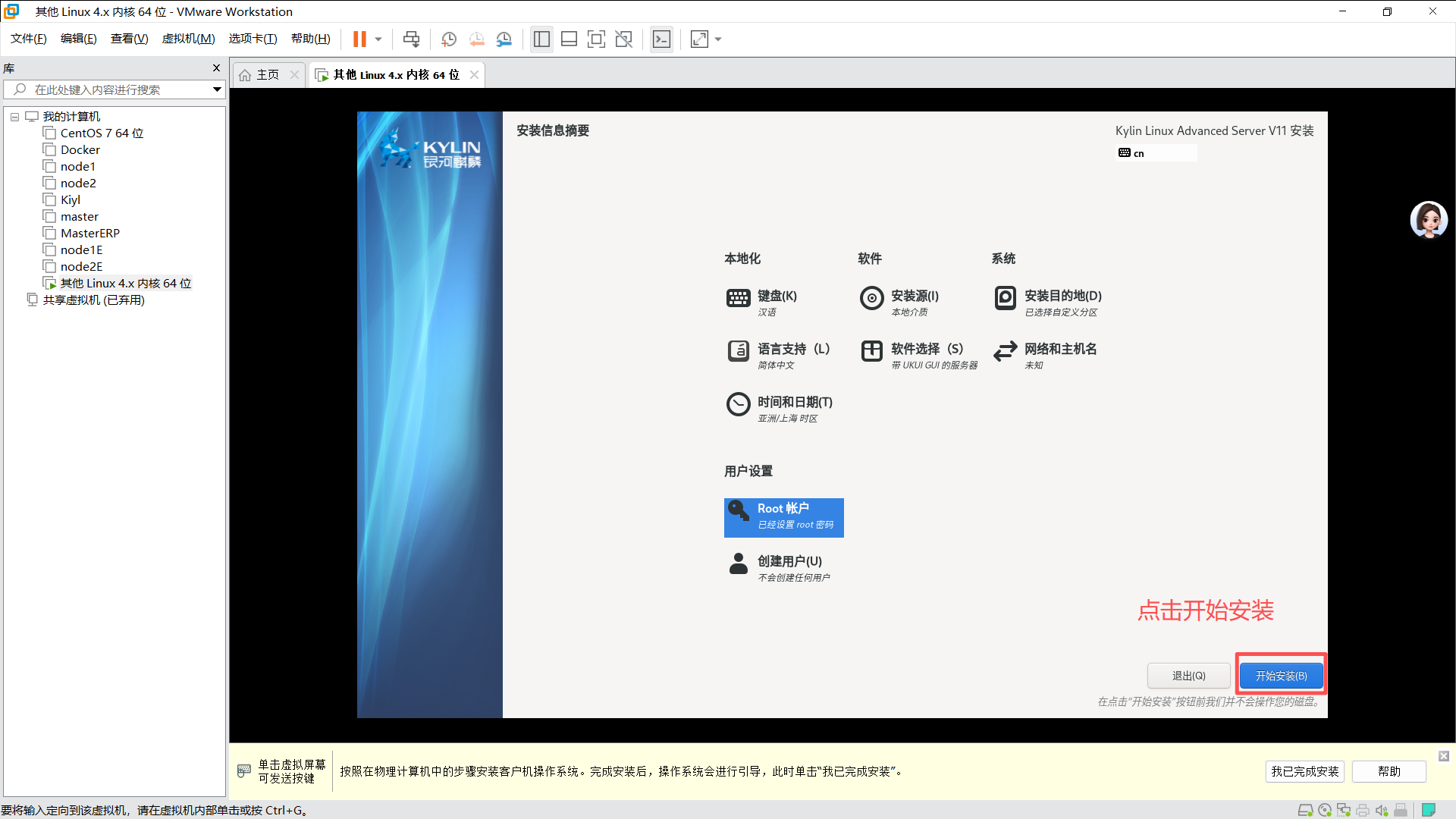Click the sound device status icon in status bar
This screenshot has height=819, width=1456.
[x=1382, y=810]
